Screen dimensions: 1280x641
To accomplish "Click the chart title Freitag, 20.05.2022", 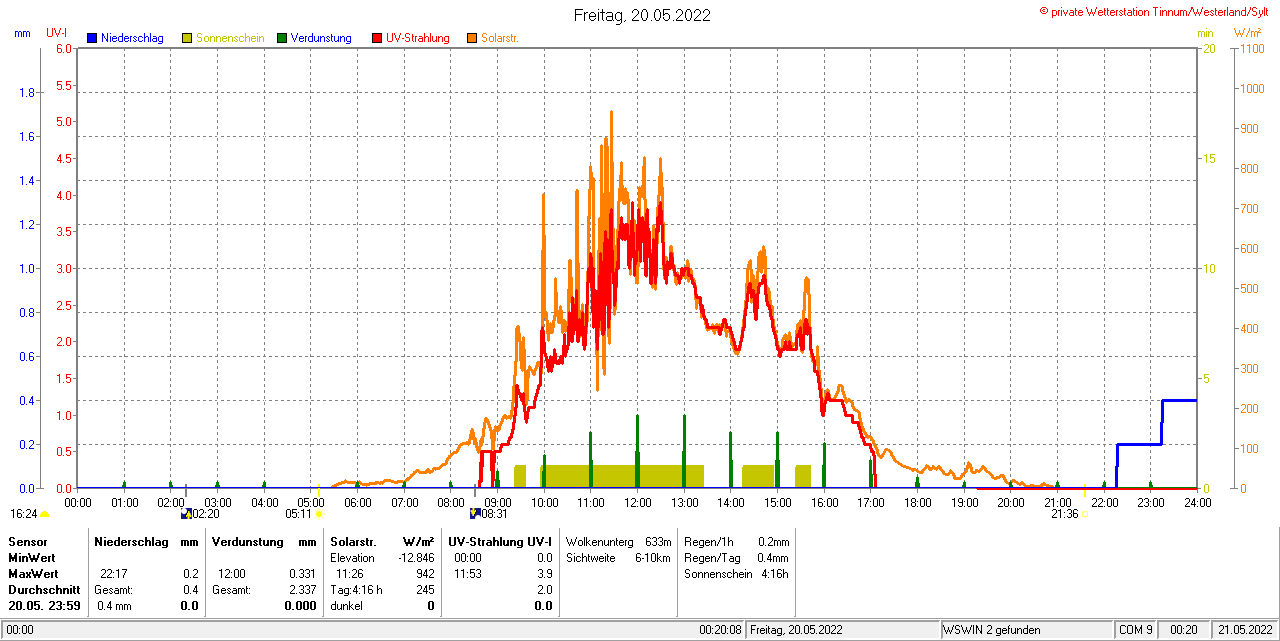I will (x=642, y=16).
